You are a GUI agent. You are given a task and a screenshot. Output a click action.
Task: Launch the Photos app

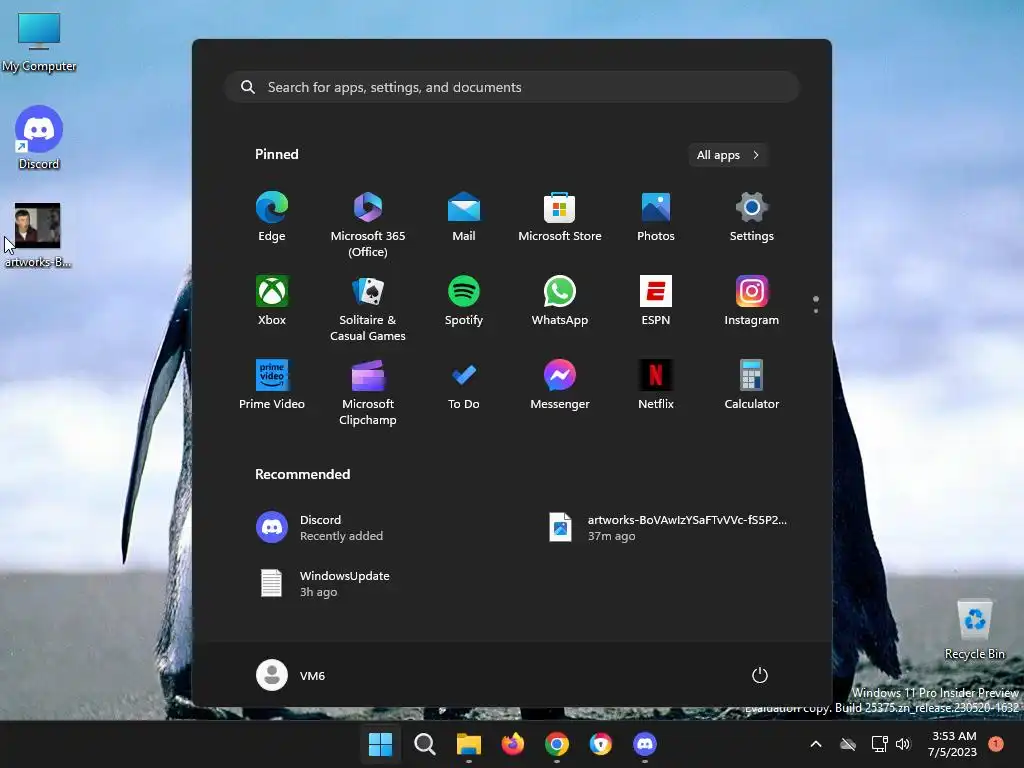click(x=656, y=217)
